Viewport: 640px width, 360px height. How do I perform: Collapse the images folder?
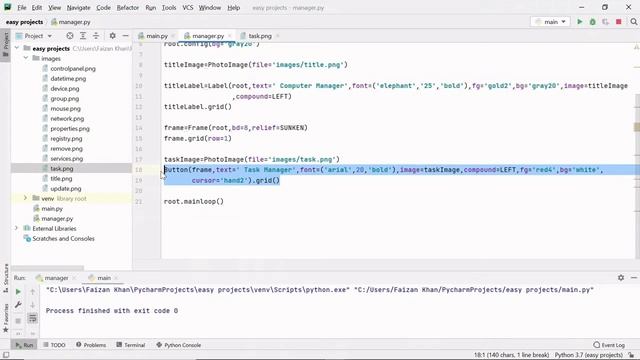(x=26, y=58)
